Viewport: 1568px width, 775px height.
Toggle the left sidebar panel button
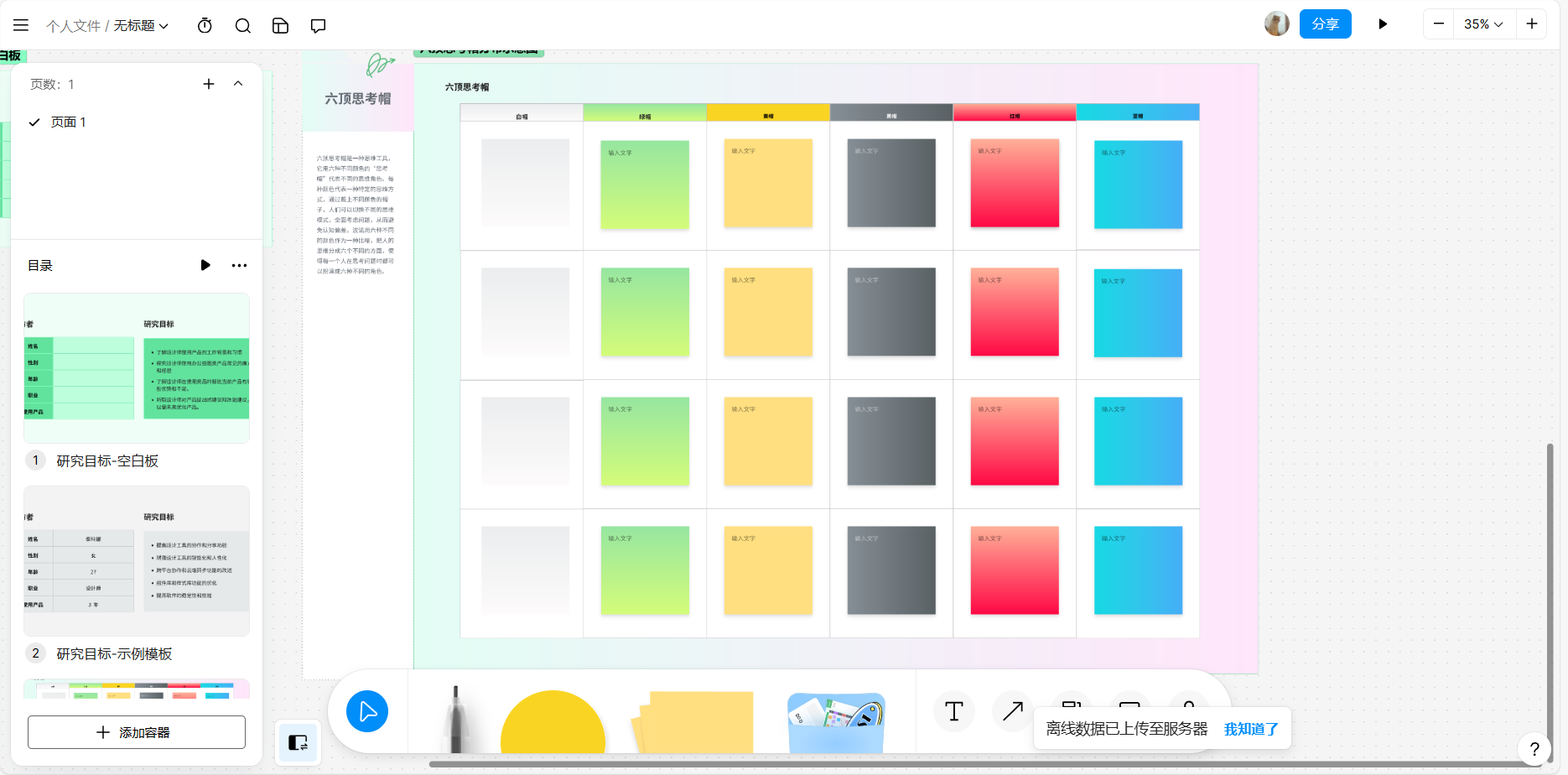pyautogui.click(x=298, y=742)
